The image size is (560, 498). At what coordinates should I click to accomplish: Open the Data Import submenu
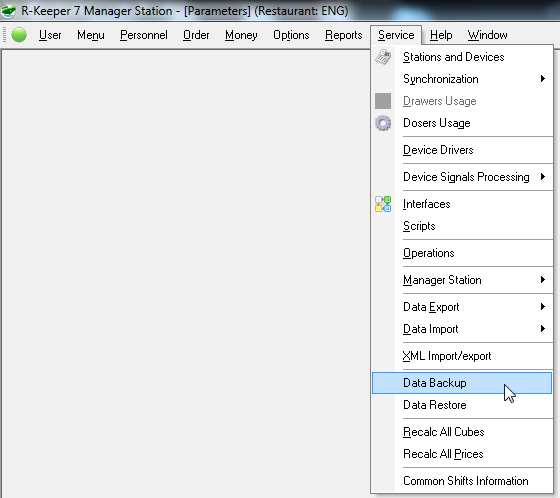tap(462, 329)
